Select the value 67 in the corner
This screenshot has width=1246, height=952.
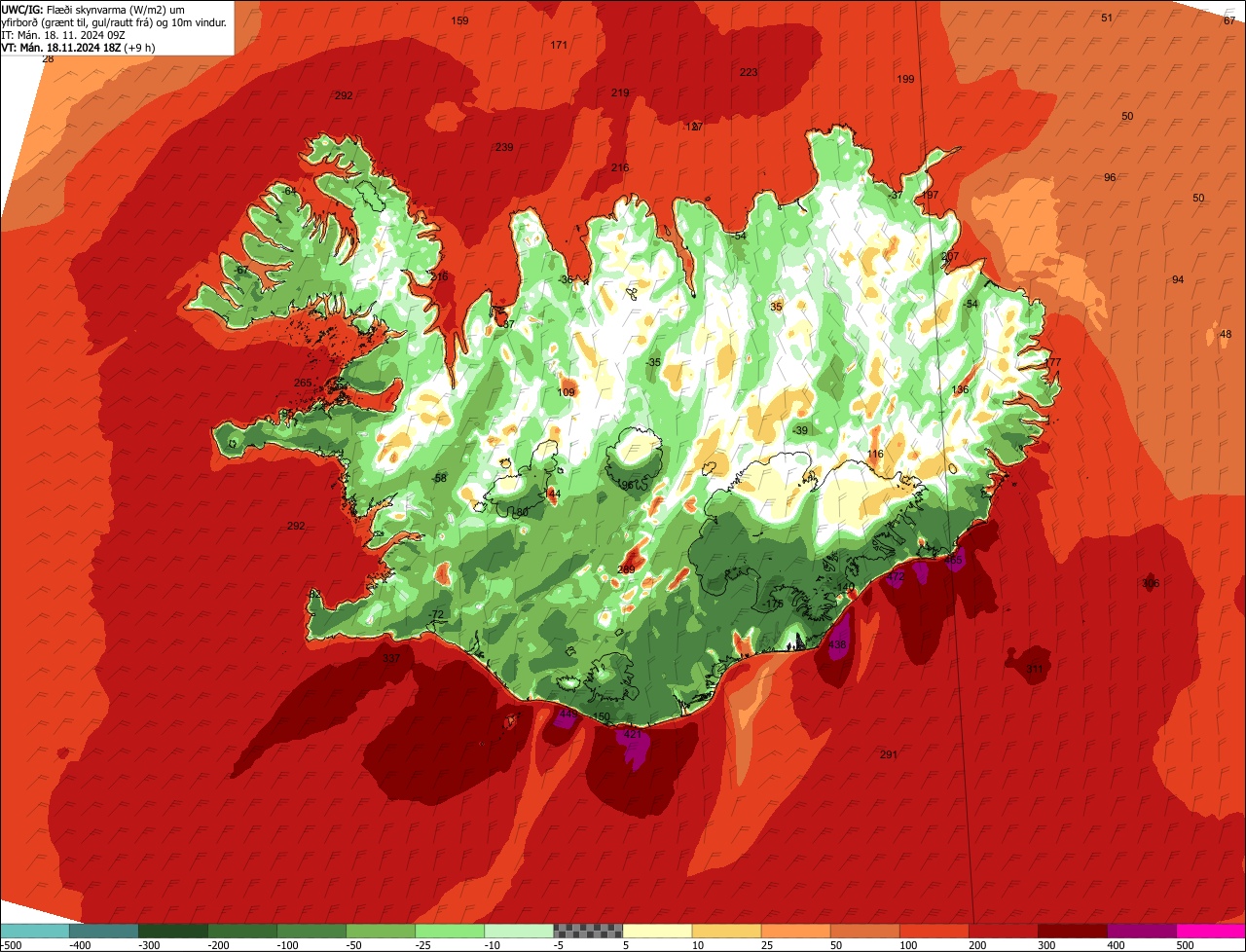tap(1229, 20)
